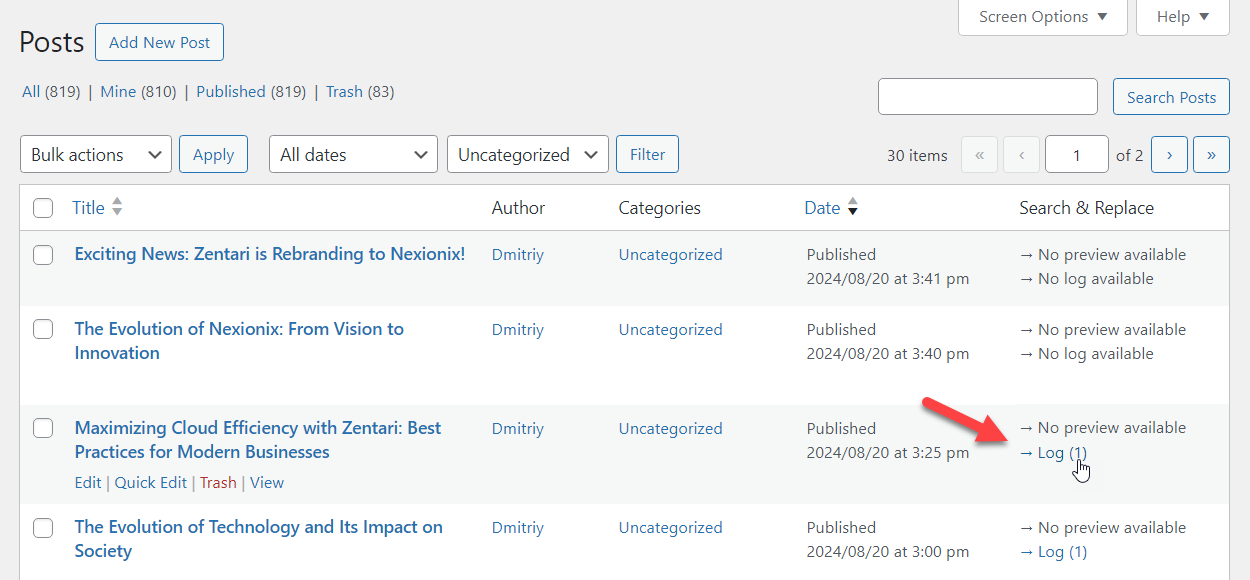Jump to last page double-arrow button
The width and height of the screenshot is (1250, 580).
1211,155
